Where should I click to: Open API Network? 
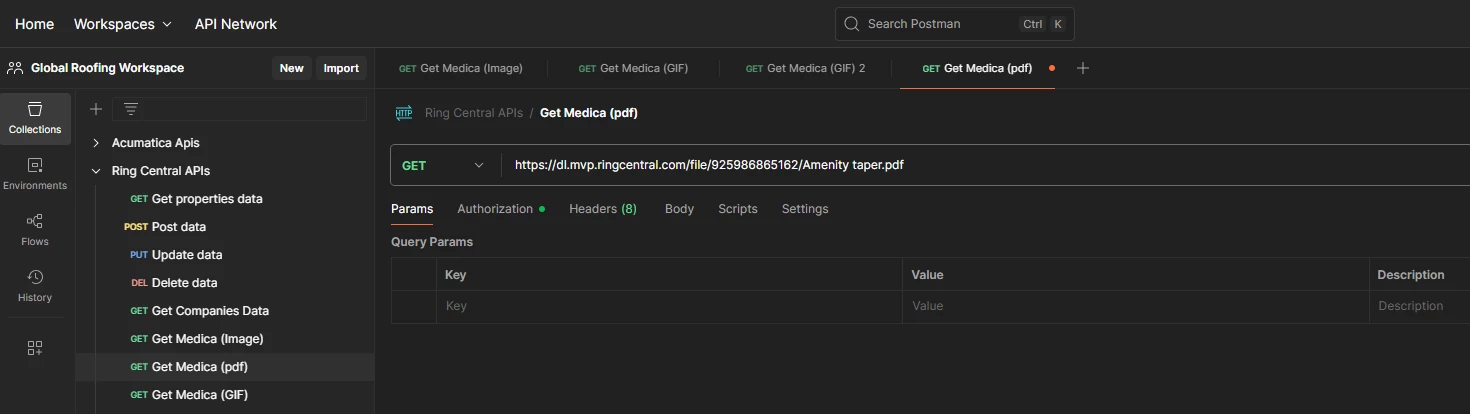236,24
